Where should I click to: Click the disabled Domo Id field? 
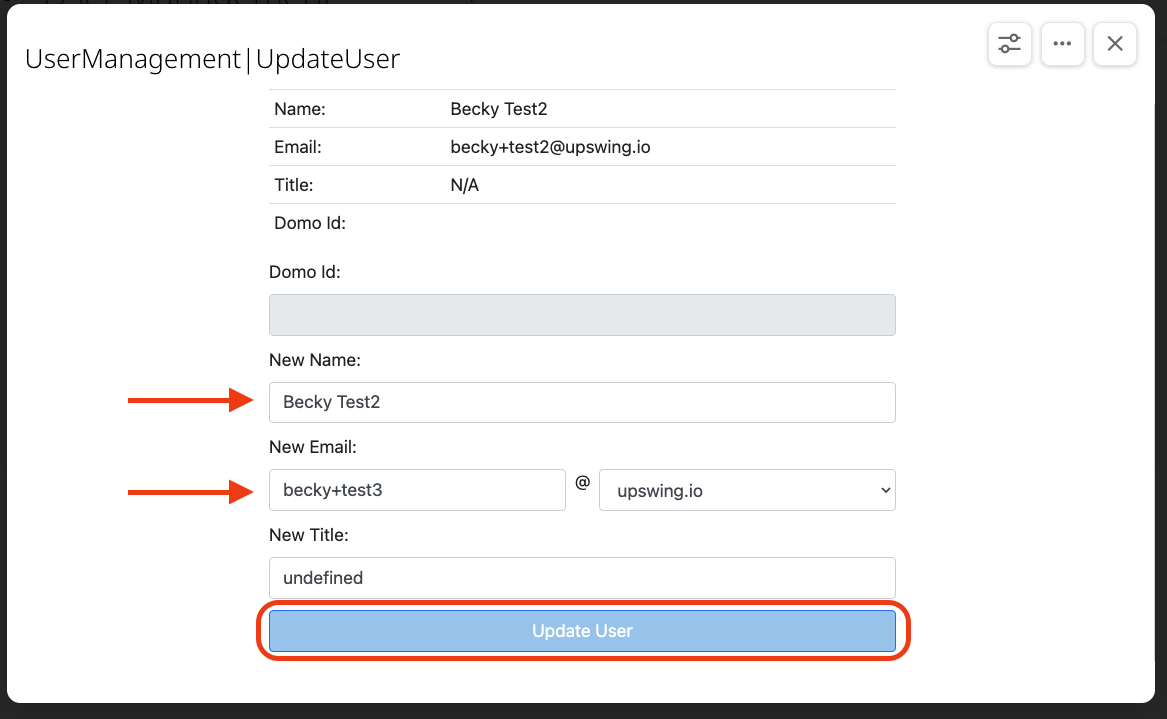click(x=582, y=315)
